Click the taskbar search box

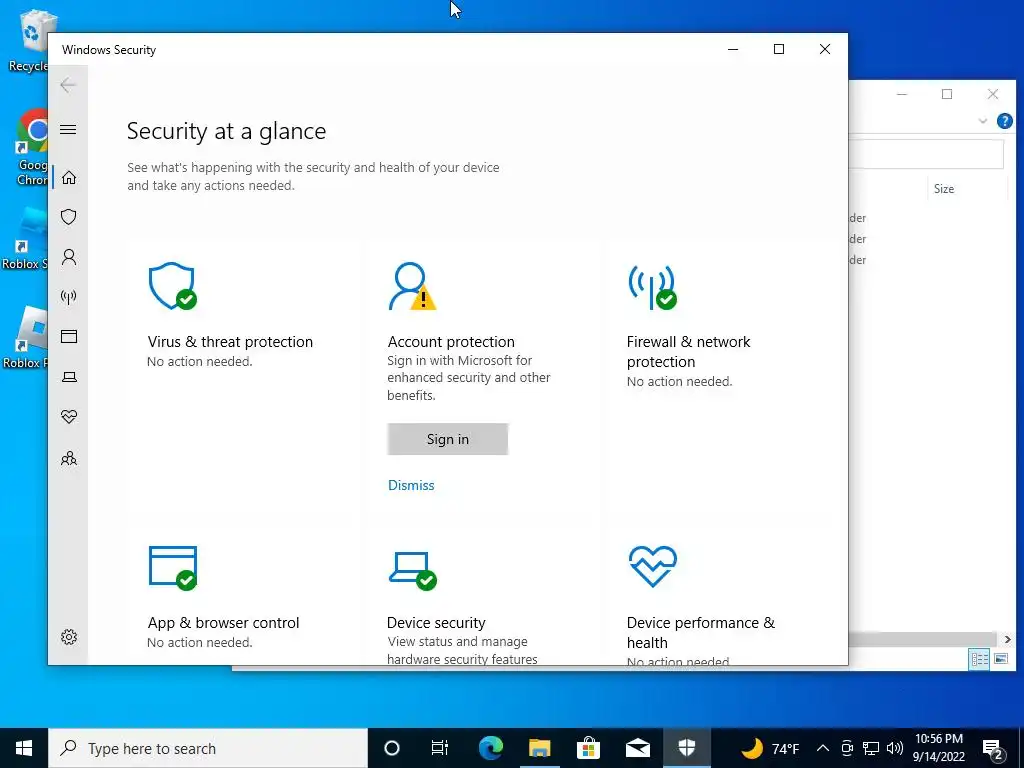(x=208, y=748)
